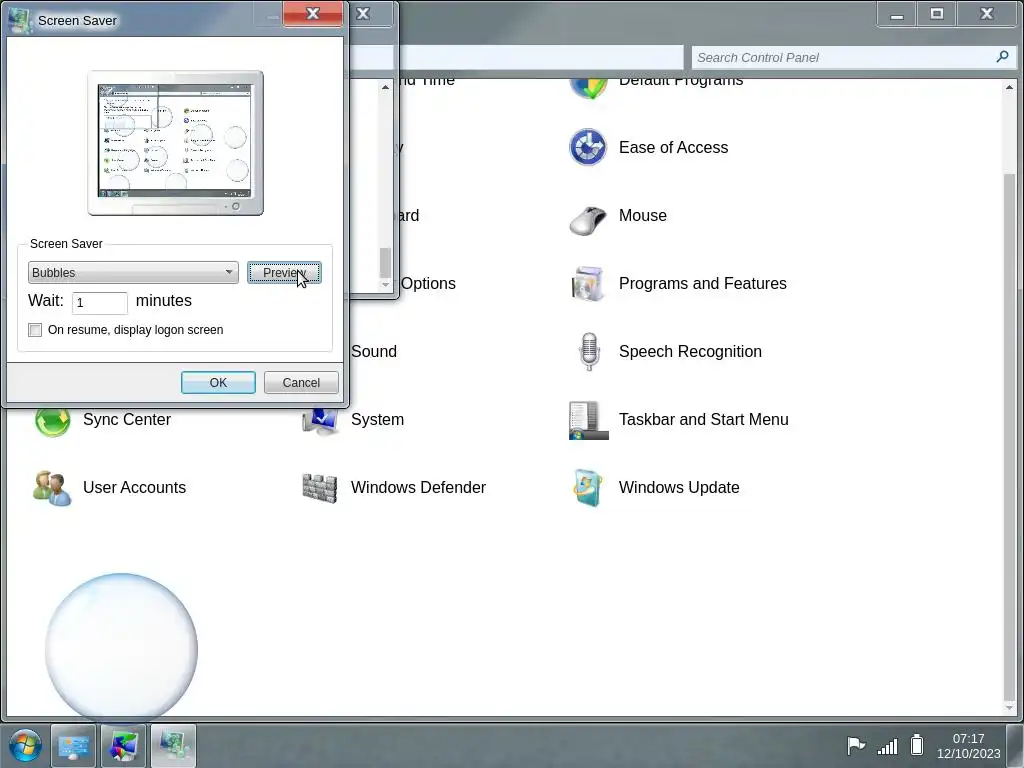
Task: Click the Windows Start orb
Action: (x=25, y=746)
